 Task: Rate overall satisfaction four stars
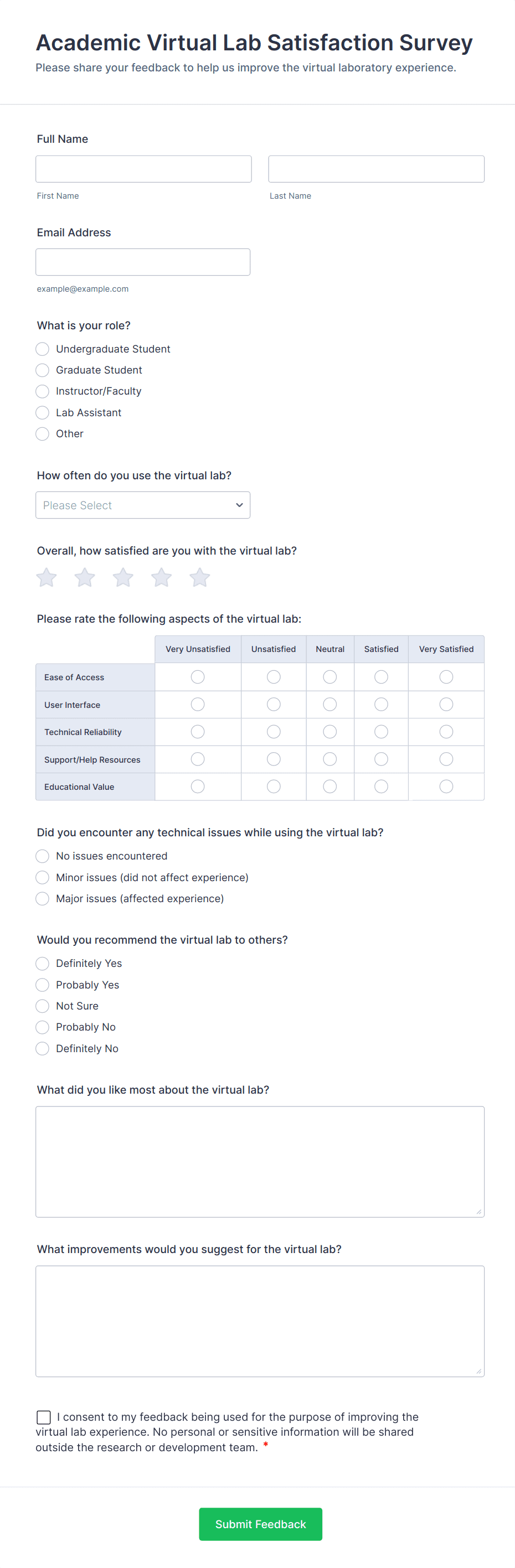161,577
